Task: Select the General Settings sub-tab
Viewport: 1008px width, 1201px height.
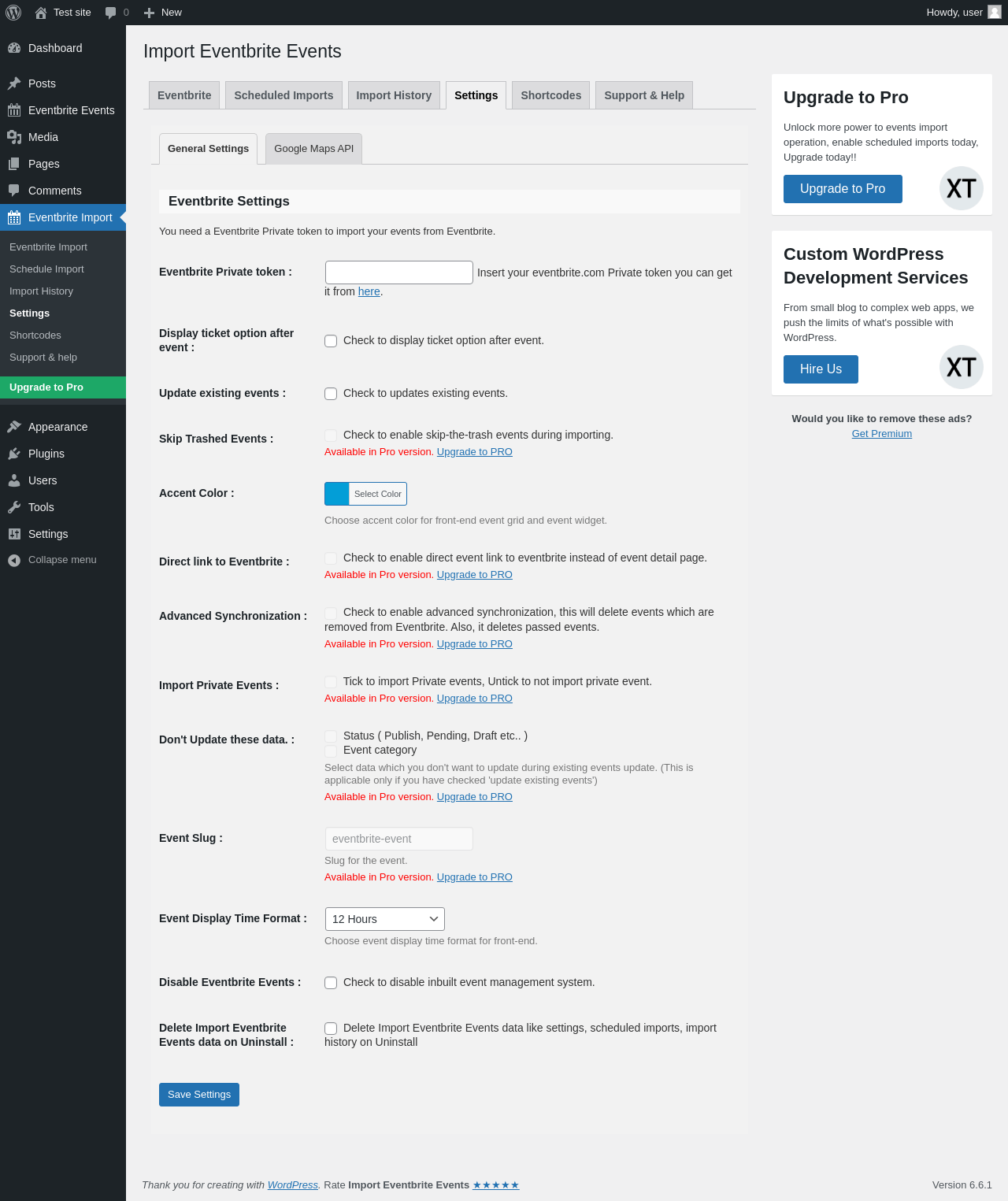Action: (208, 149)
